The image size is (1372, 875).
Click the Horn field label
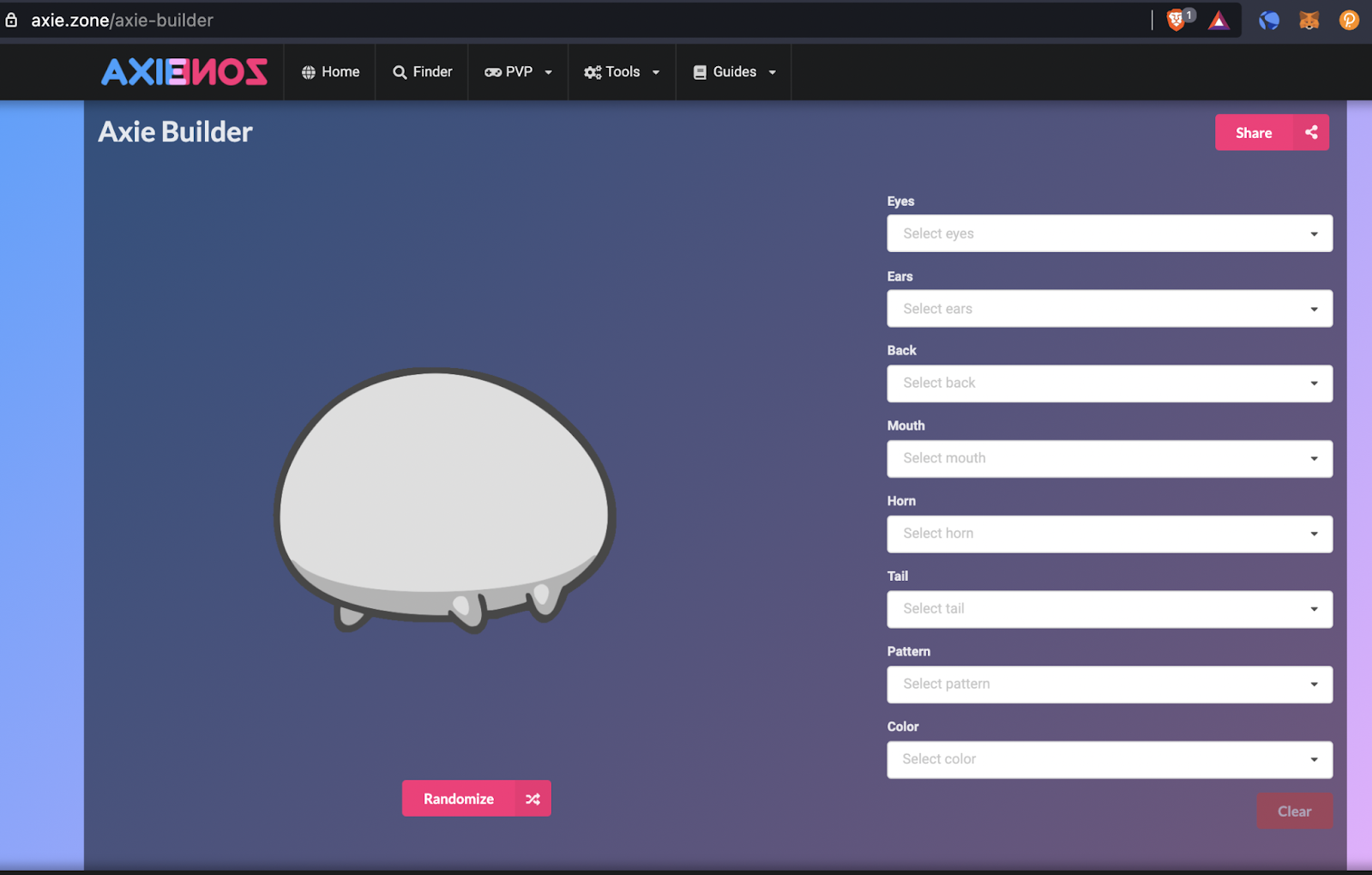tap(901, 501)
